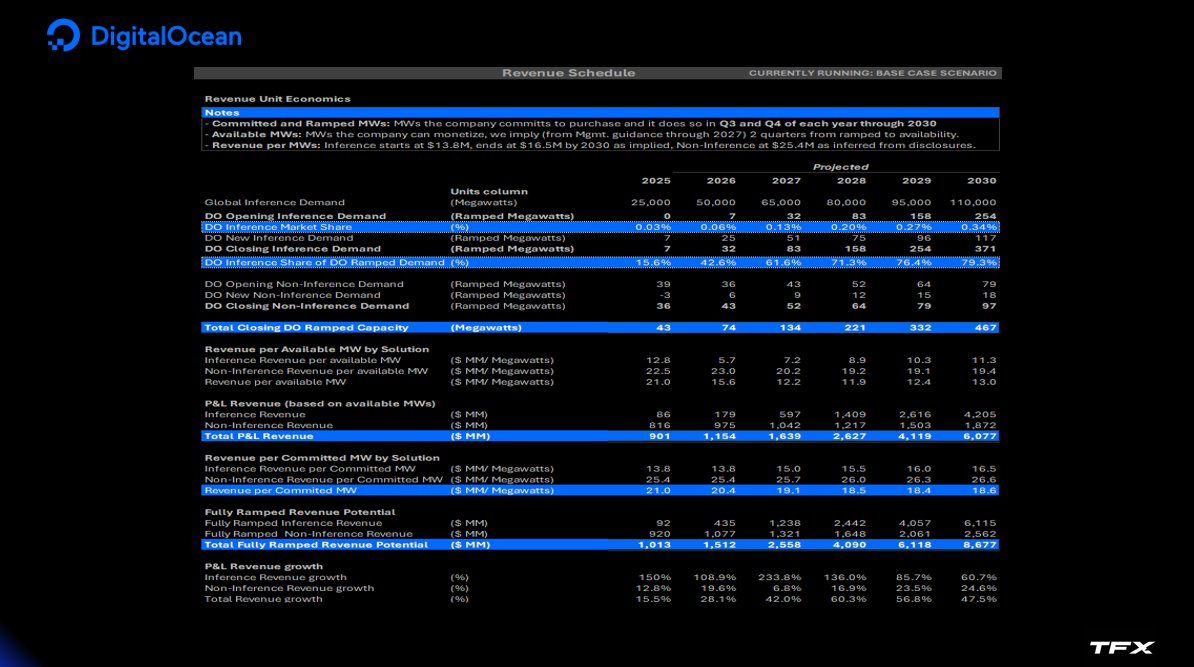Click the 0.34% market share value
1194x667 pixels.
pos(979,227)
